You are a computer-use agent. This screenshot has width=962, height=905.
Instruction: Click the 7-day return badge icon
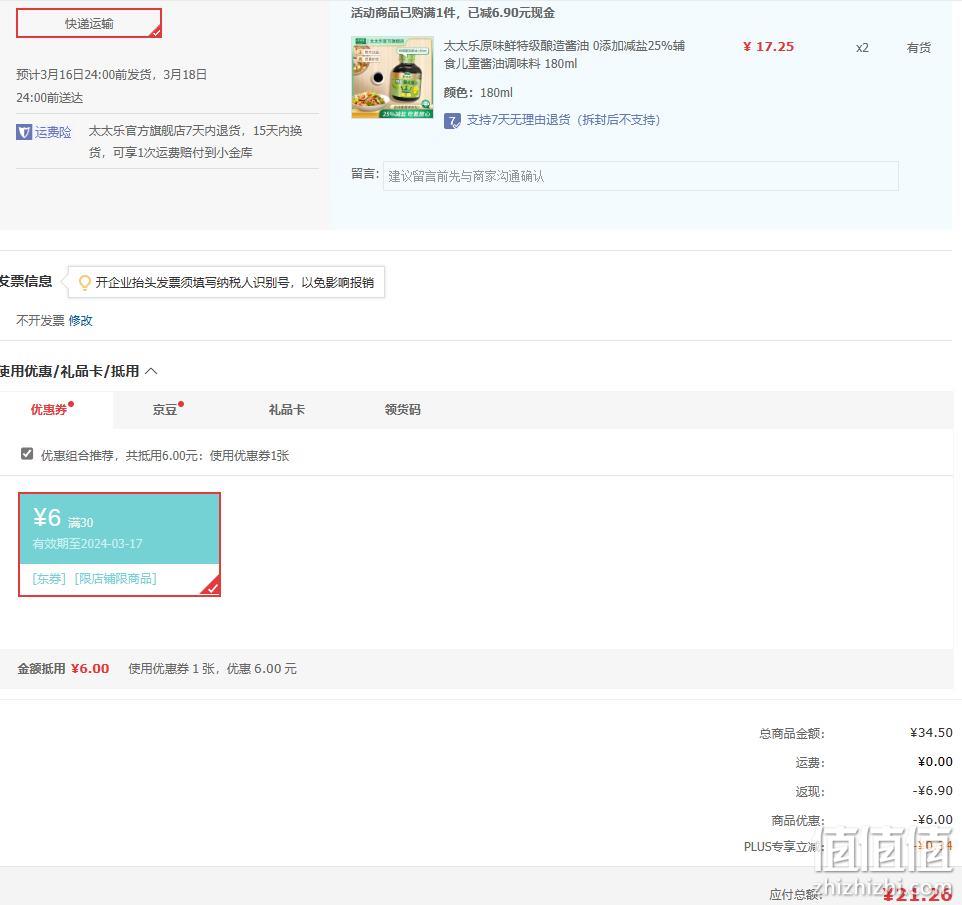(452, 120)
